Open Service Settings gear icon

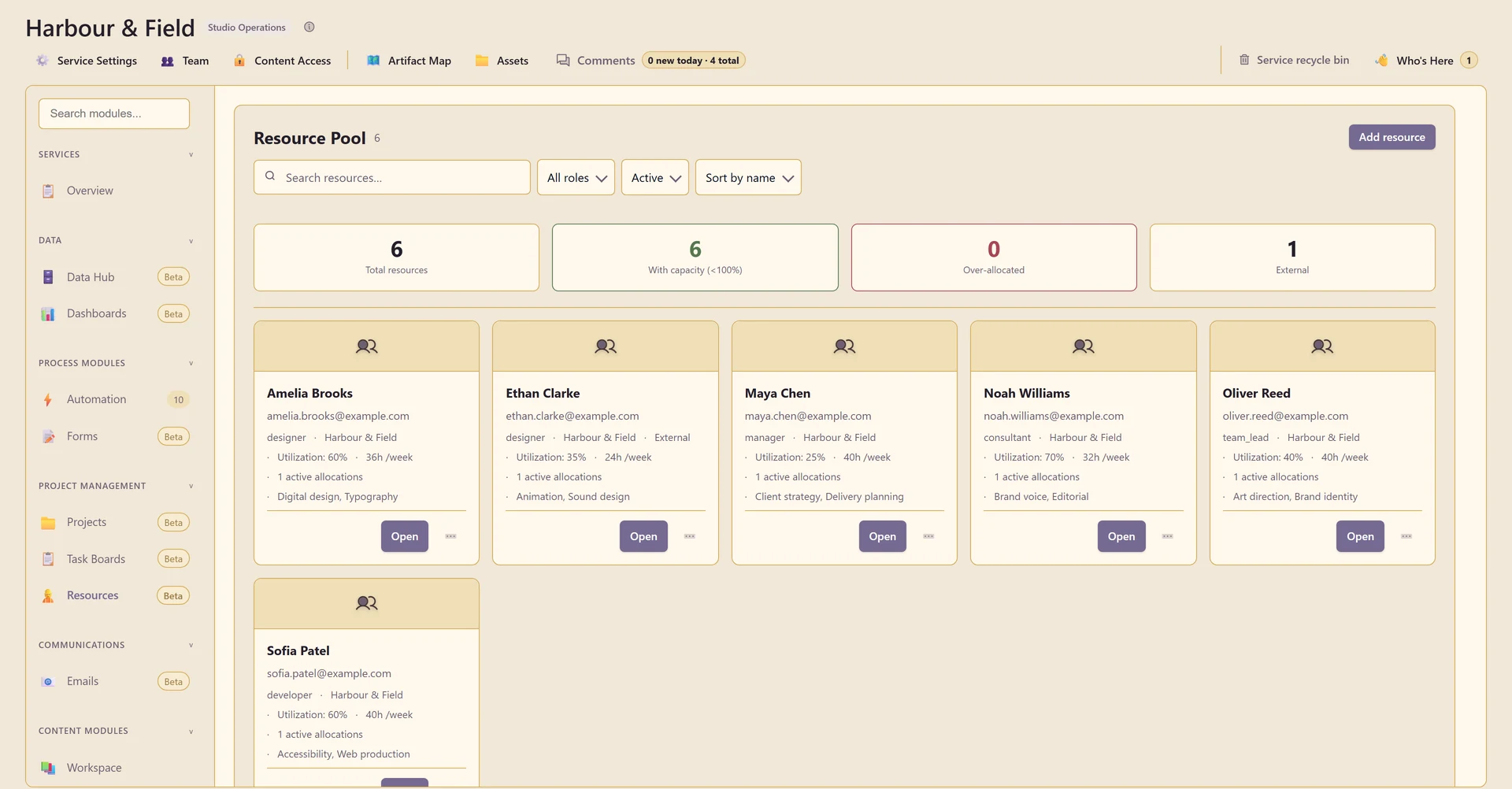pyautogui.click(x=43, y=61)
